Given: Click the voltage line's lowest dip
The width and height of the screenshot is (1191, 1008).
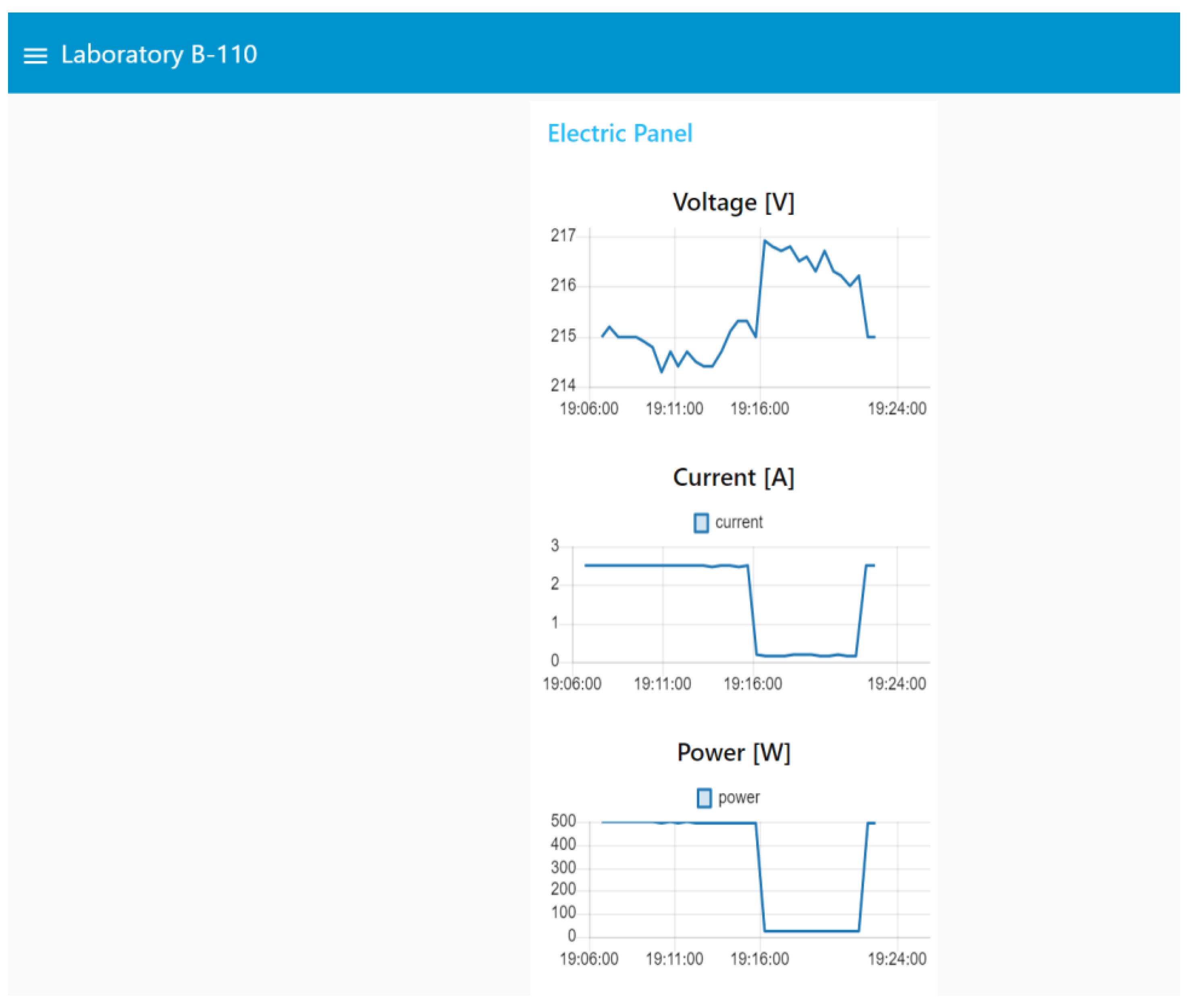Looking at the screenshot, I should (x=662, y=372).
